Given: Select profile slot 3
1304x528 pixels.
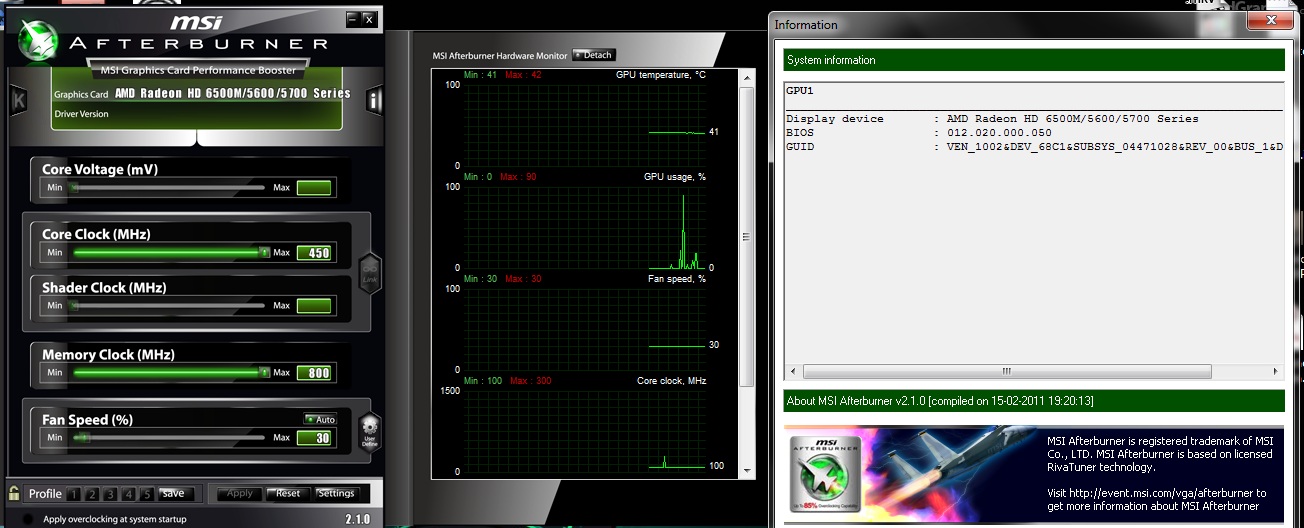Looking at the screenshot, I should pyautogui.click(x=111, y=494).
